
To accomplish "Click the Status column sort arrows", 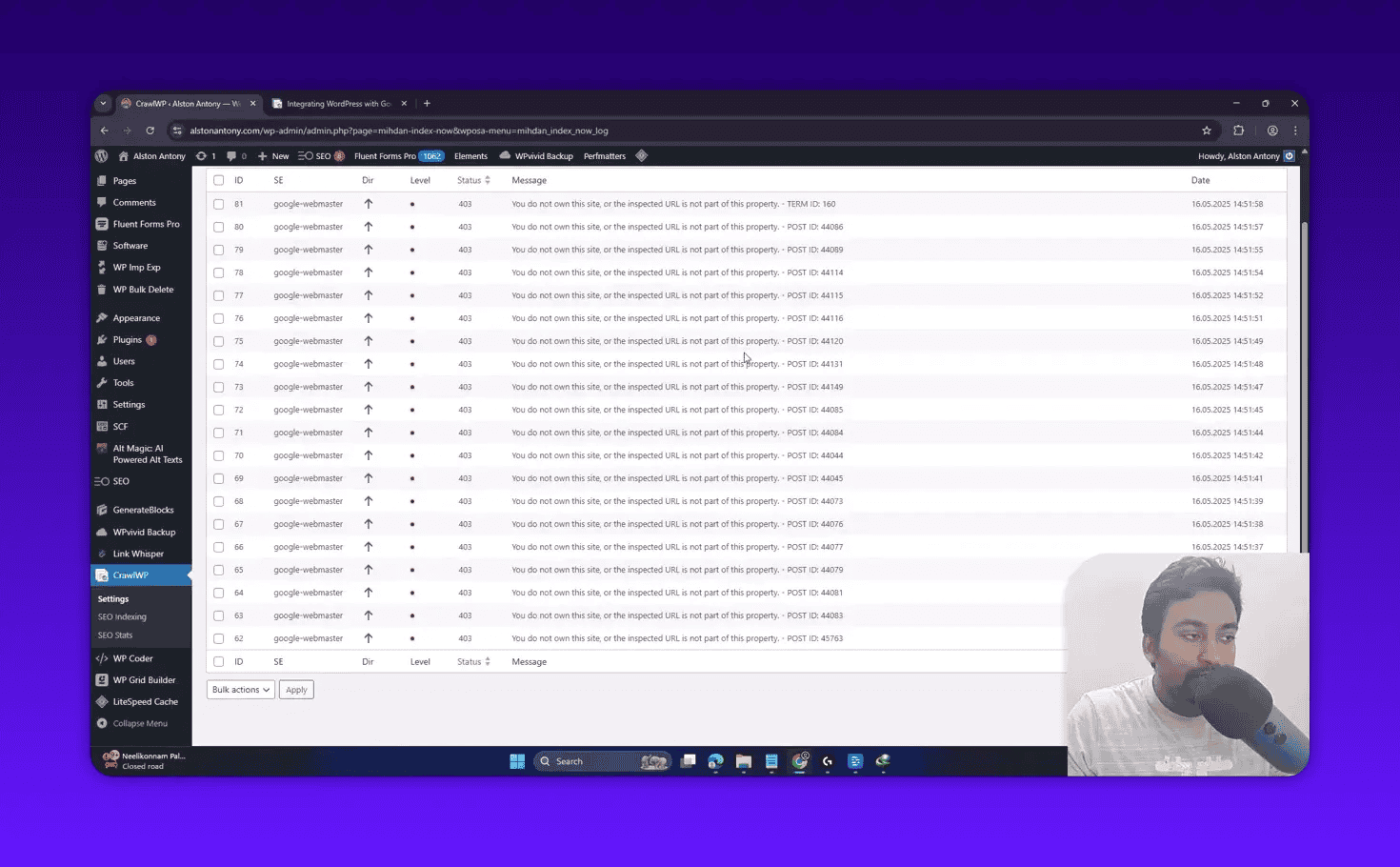I will pyautogui.click(x=489, y=180).
